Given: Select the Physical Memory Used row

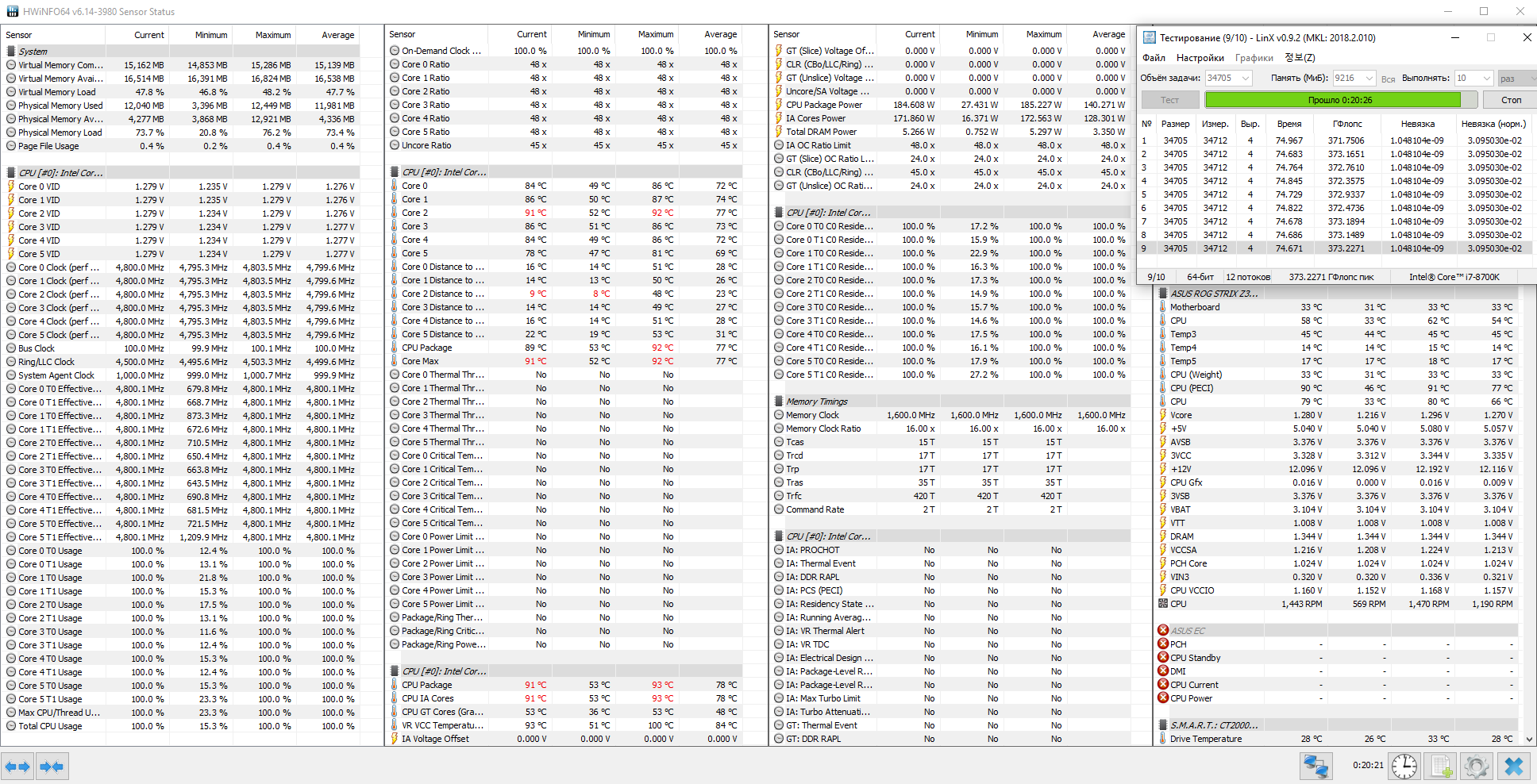Looking at the screenshot, I should pyautogui.click(x=181, y=106).
